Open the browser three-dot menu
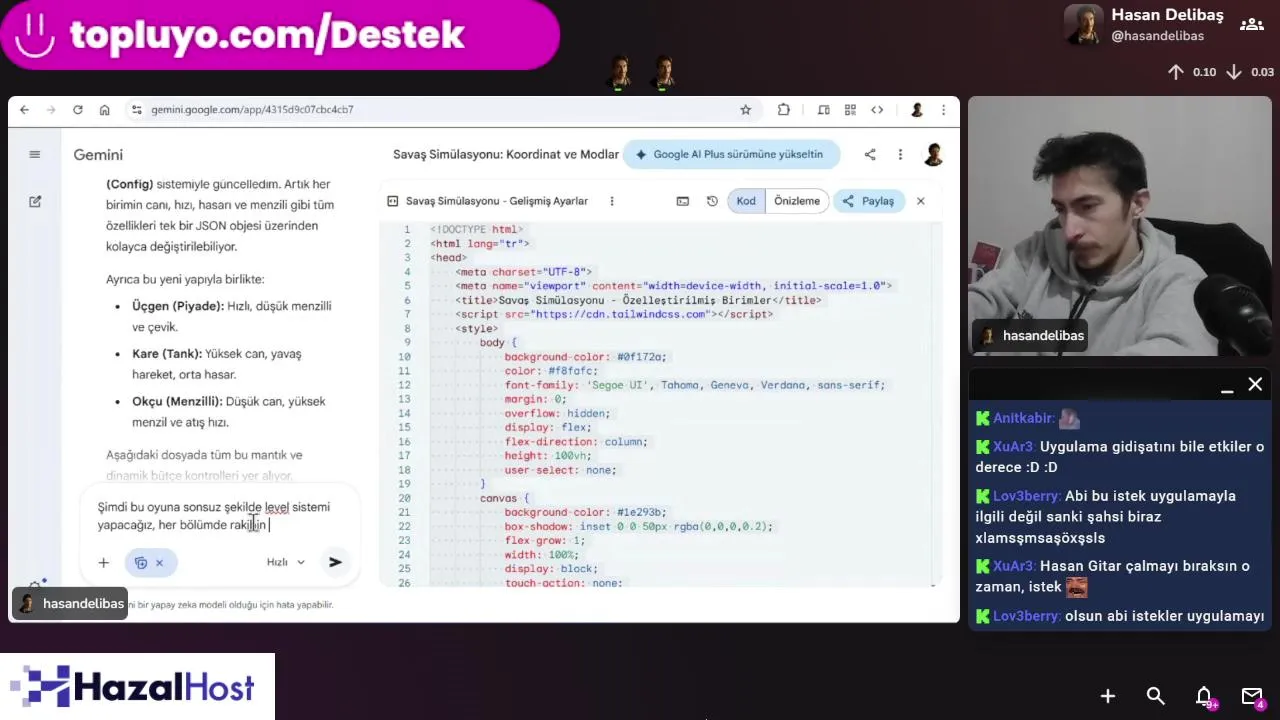 (943, 110)
